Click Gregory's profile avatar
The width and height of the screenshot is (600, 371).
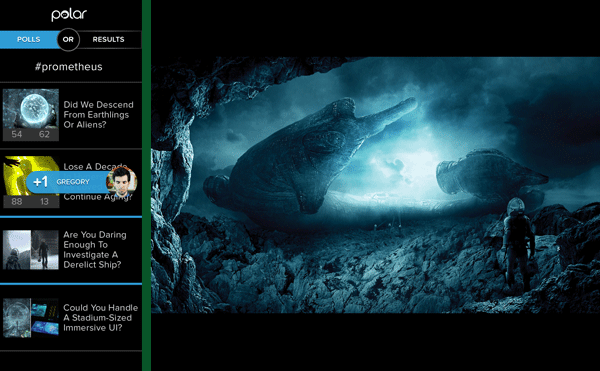[x=122, y=183]
